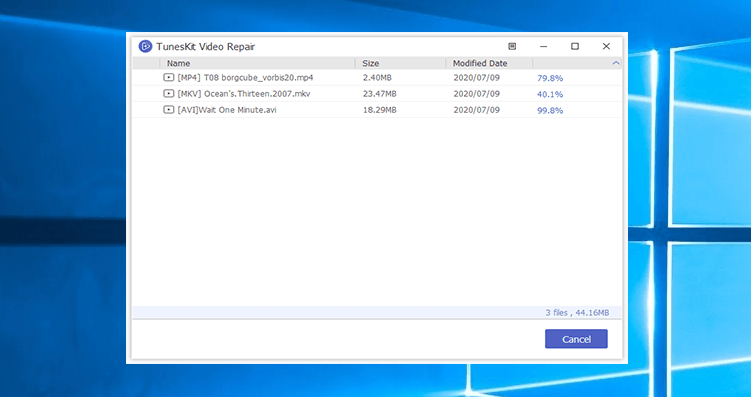Close the TunesKit Video Repair window
This screenshot has width=751, height=397.
pos(606,46)
